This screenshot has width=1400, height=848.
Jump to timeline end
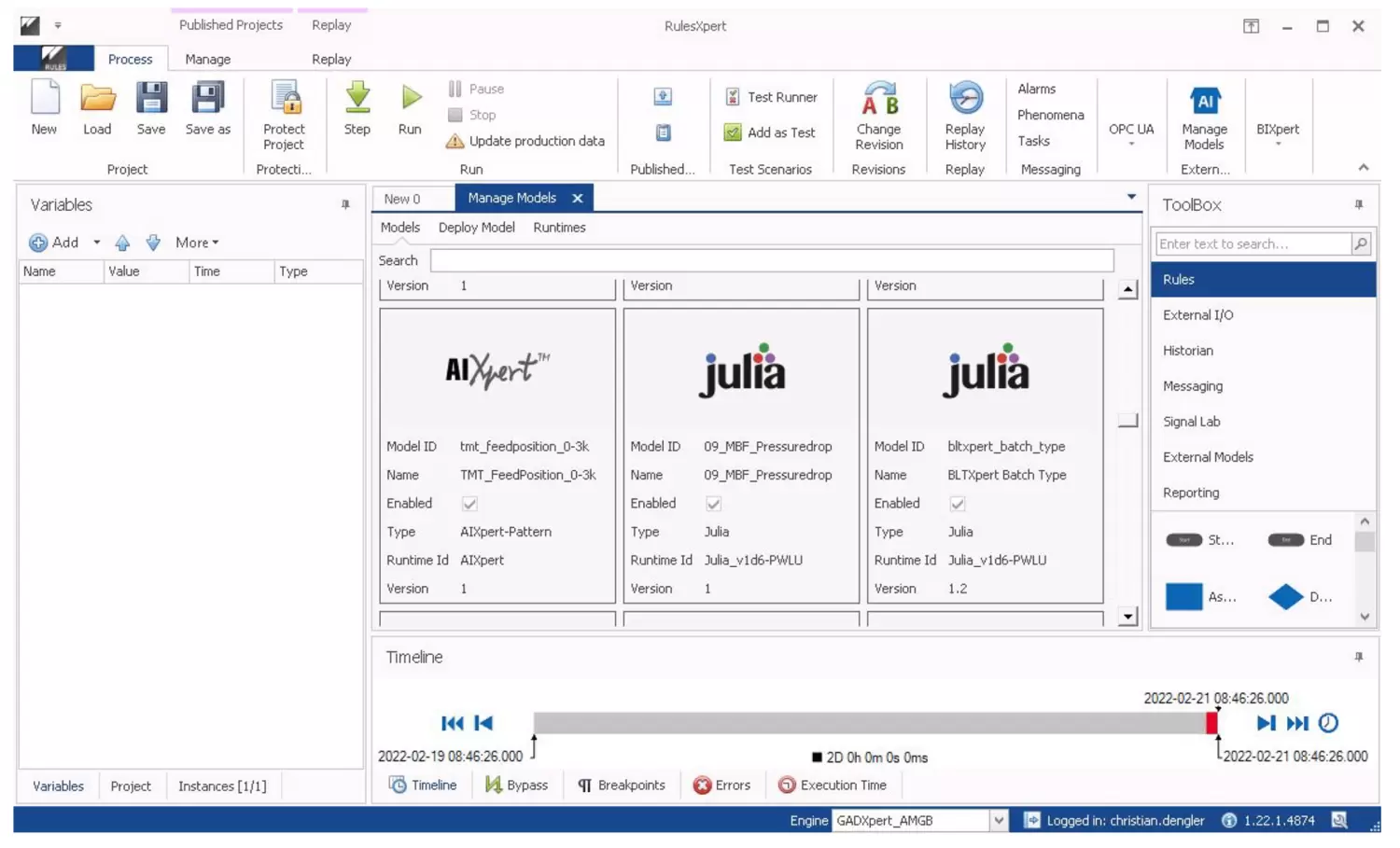tap(1297, 723)
